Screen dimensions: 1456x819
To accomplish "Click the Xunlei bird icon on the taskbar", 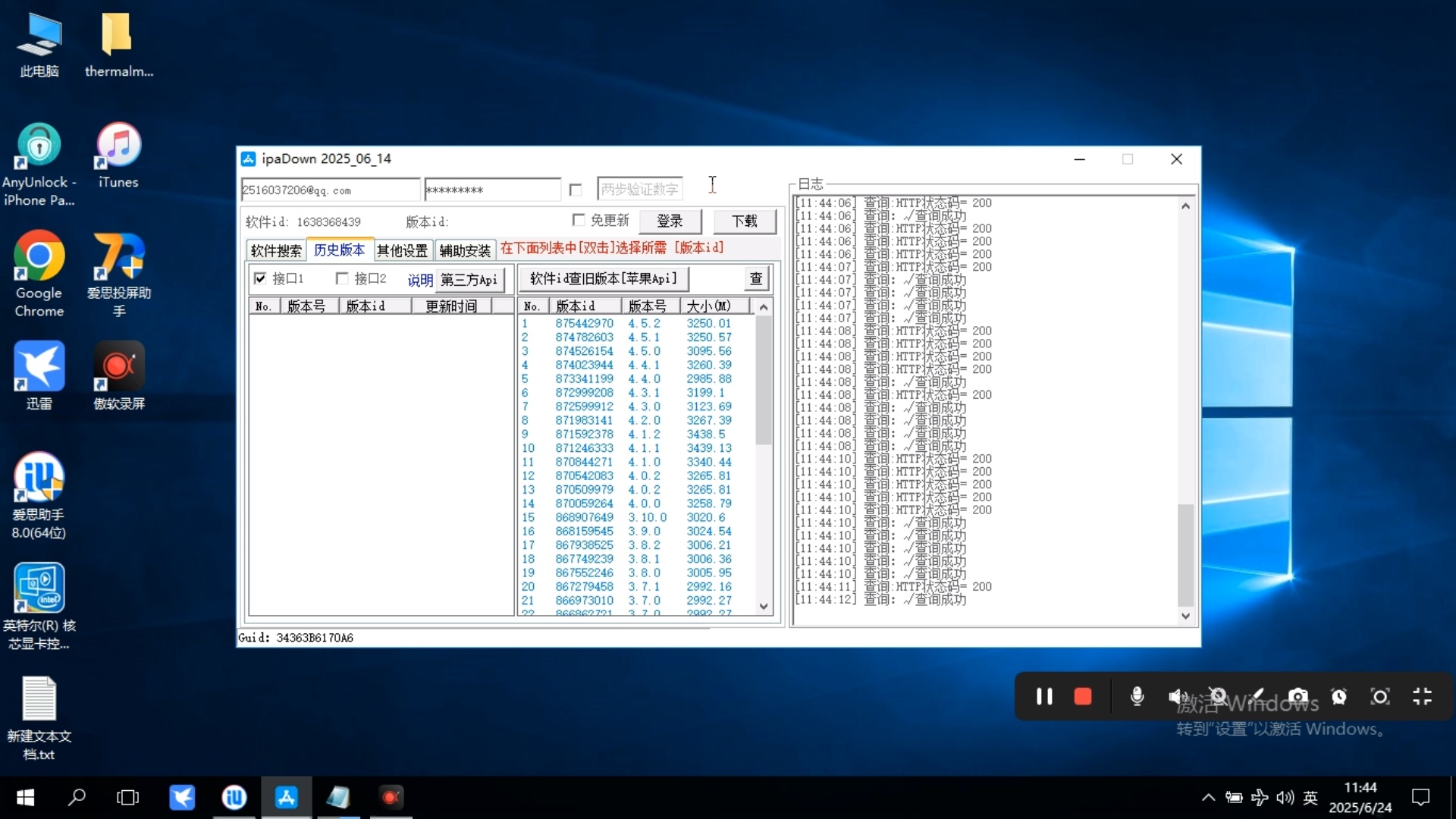I will pos(182,797).
